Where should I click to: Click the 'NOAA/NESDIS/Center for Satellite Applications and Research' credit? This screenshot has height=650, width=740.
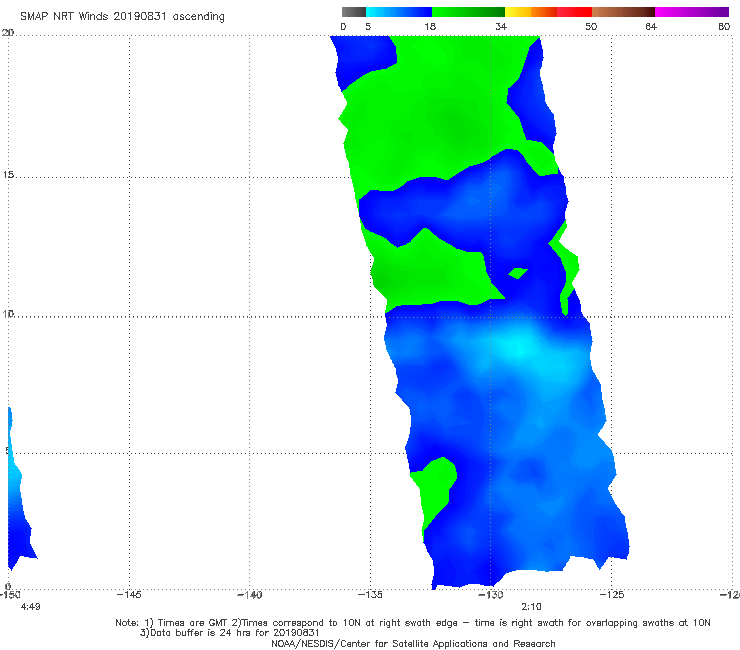tap(413, 644)
